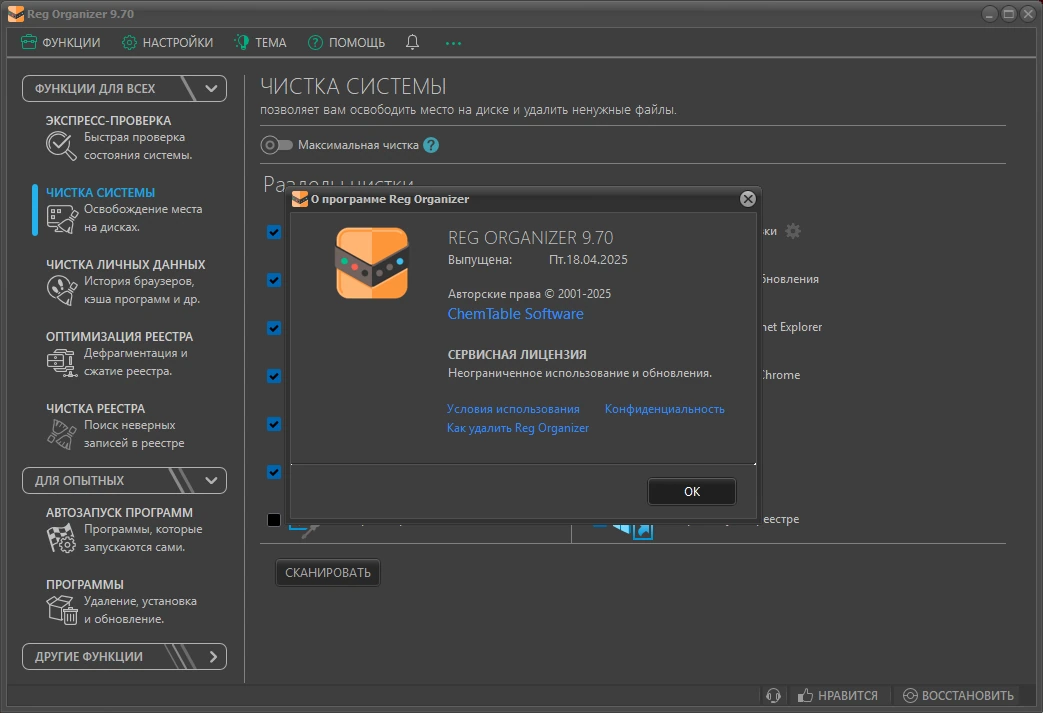Image resolution: width=1043 pixels, height=713 pixels.
Task: Select the Чистка реестра broom icon
Action: pyautogui.click(x=62, y=434)
